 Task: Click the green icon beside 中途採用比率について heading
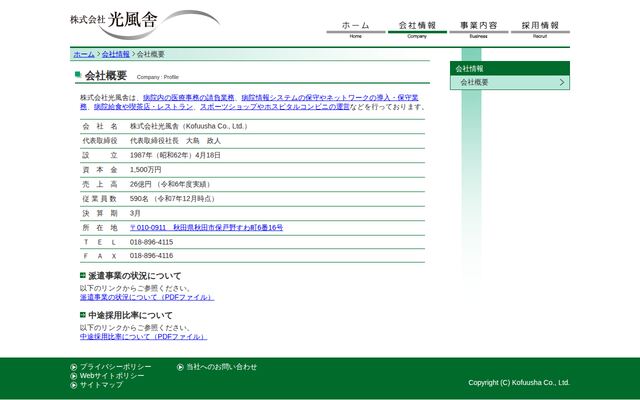pyautogui.click(x=83, y=315)
